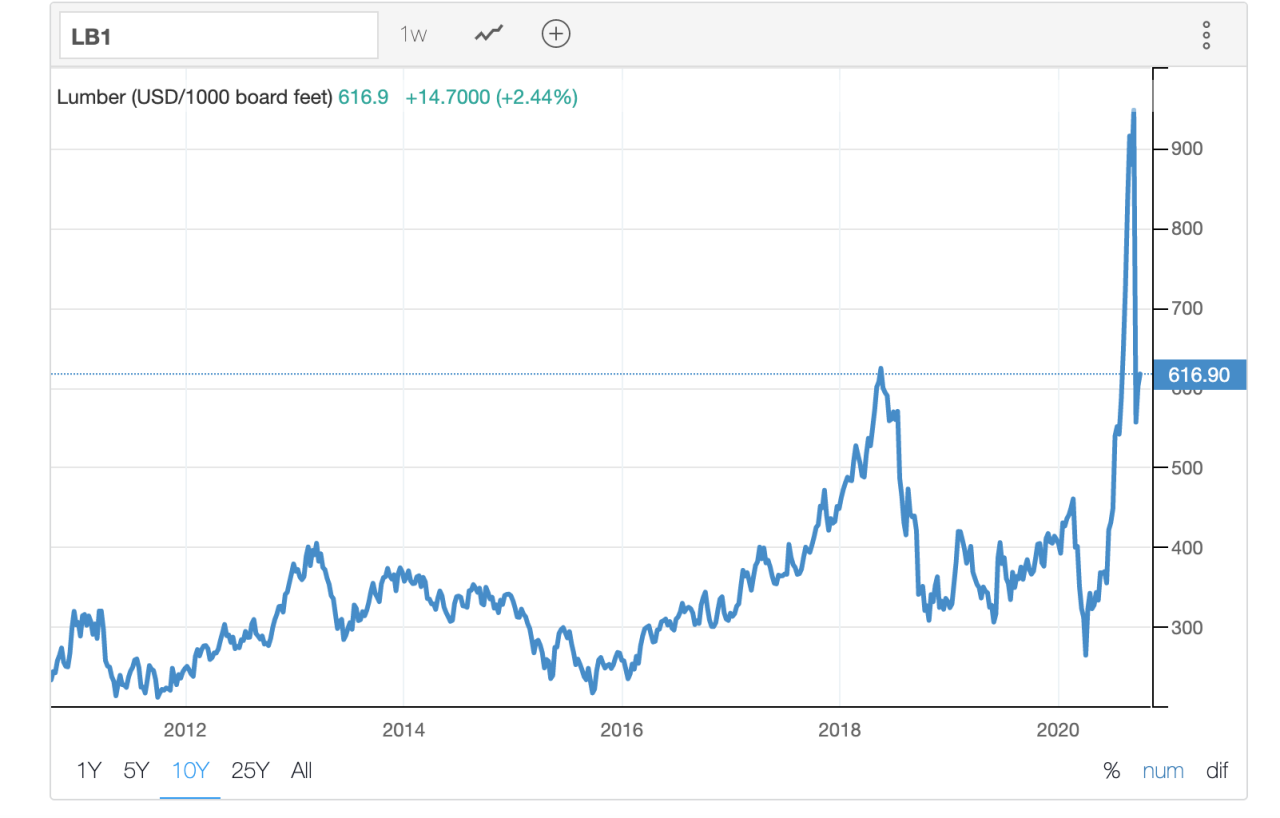Select the 25Y time range
Screen dimensions: 1280x818
[x=250, y=770]
